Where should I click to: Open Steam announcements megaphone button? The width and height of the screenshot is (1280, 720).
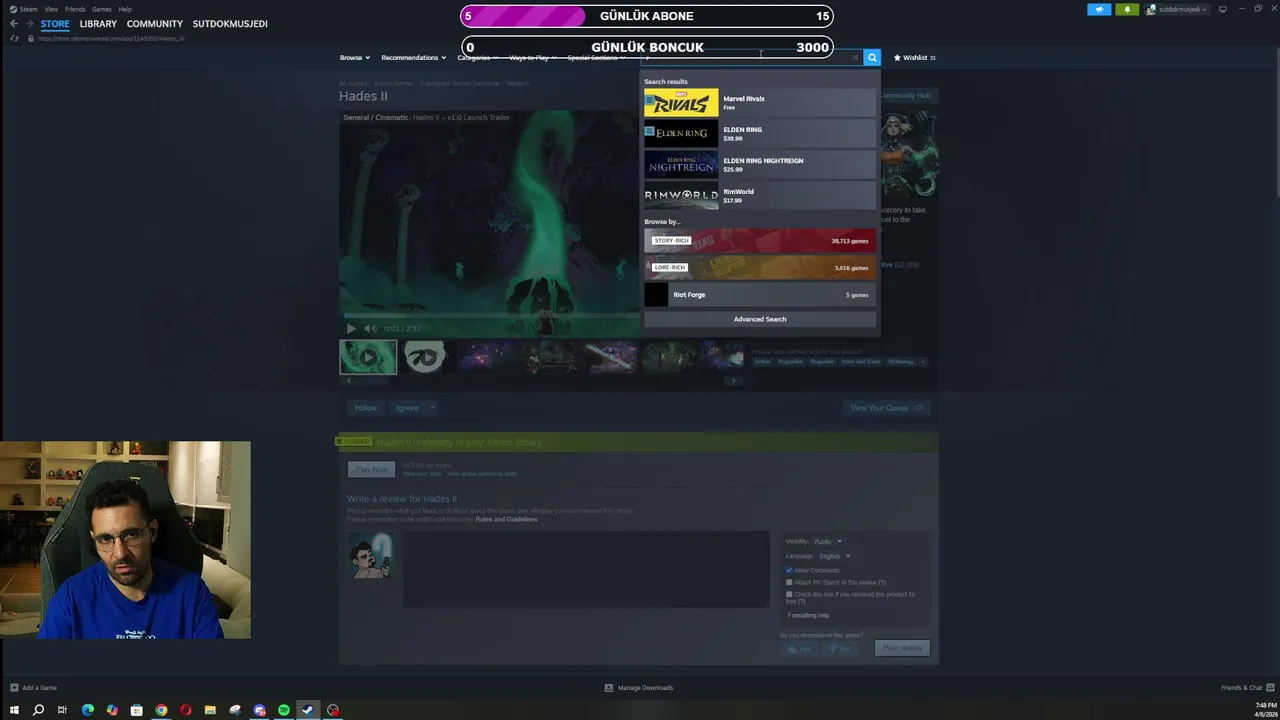tap(1099, 9)
